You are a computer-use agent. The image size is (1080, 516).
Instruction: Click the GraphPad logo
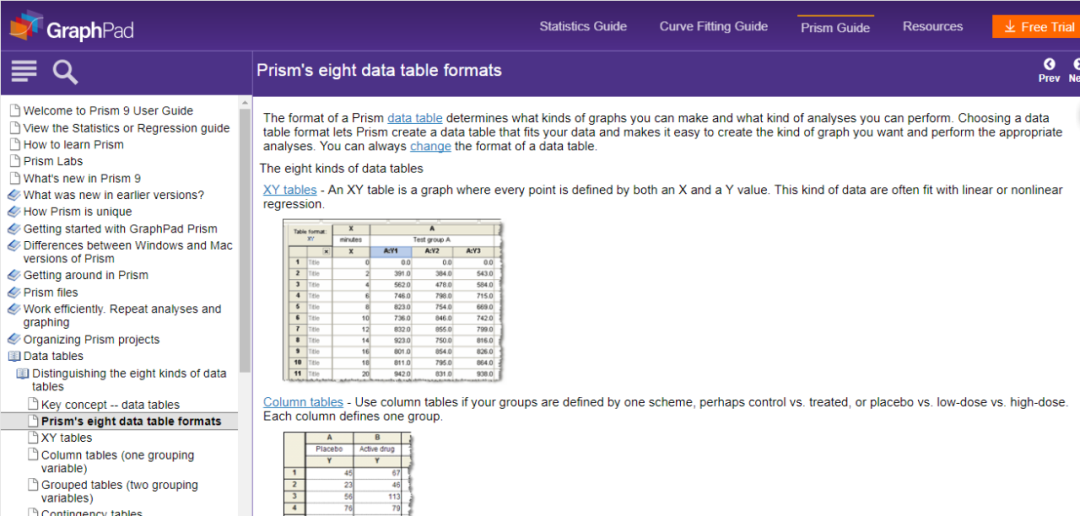71,25
